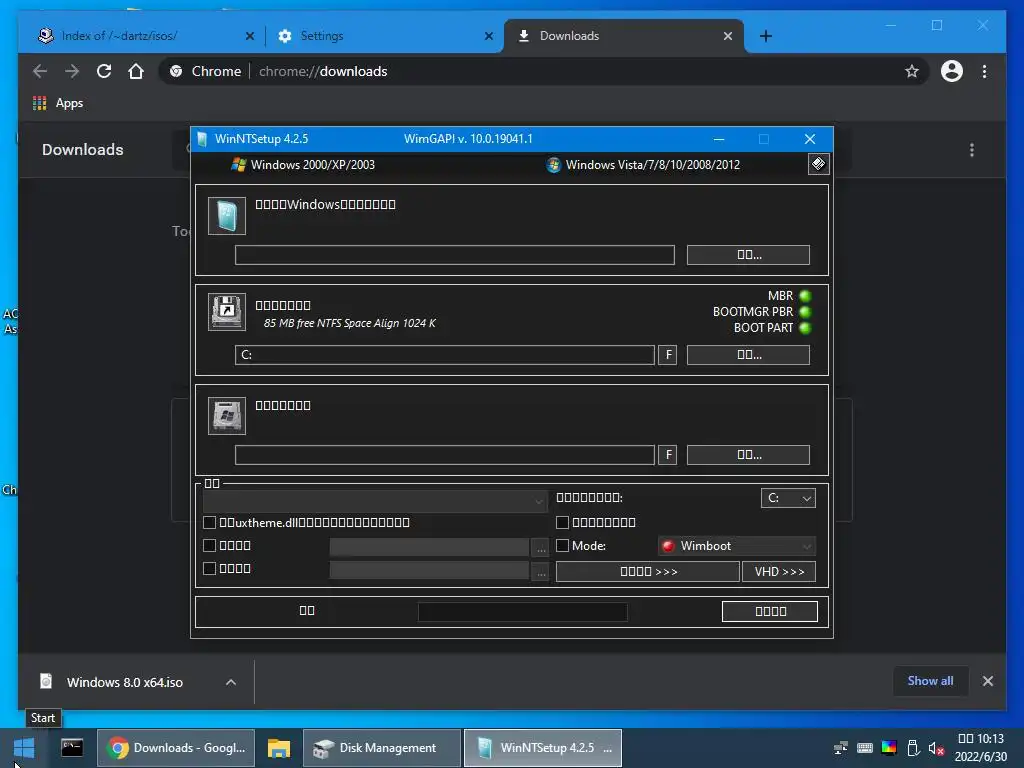Viewport: 1024px width, 768px height.
Task: Click the network tray icon
Action: [x=840, y=748]
